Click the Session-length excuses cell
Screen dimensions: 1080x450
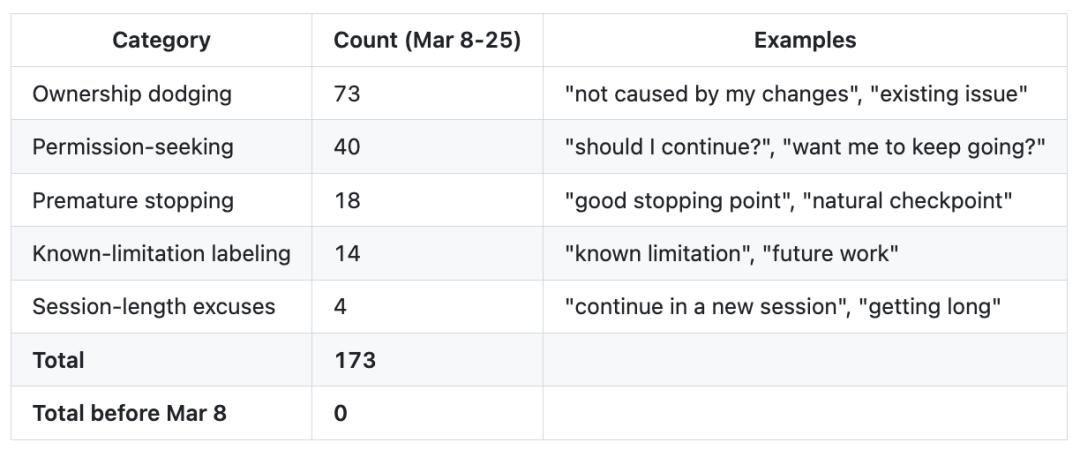click(x=154, y=306)
